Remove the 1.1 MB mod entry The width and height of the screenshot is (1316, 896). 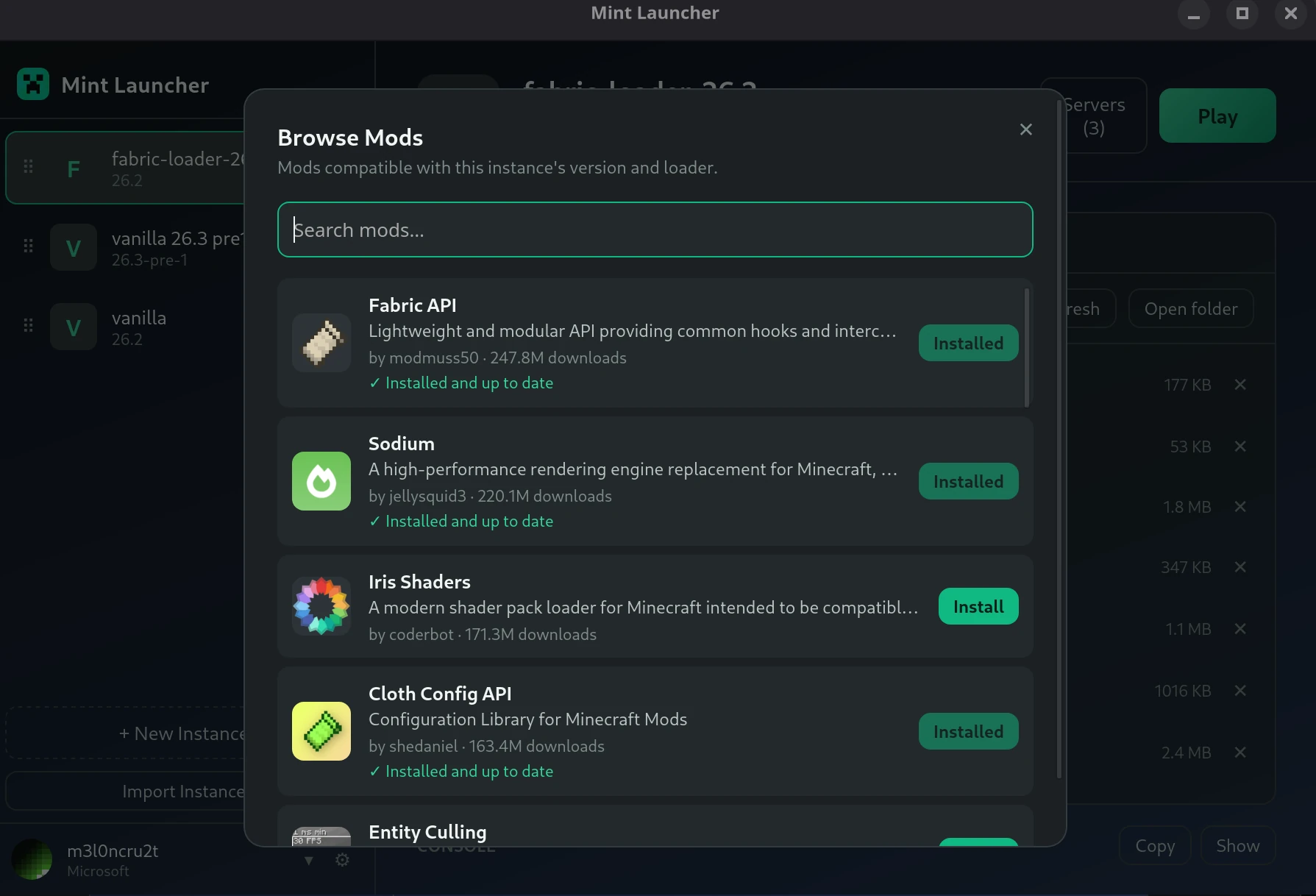pyautogui.click(x=1240, y=629)
